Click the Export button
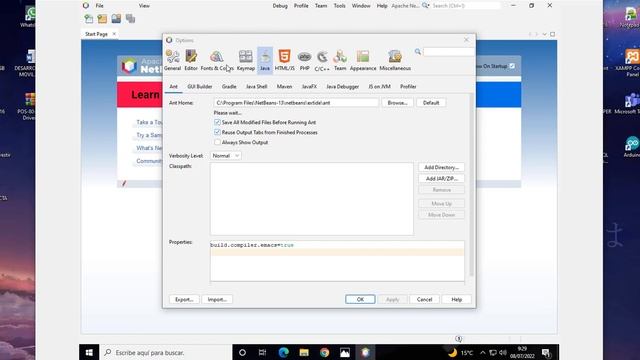Image resolution: width=640 pixels, height=360 pixels. point(184,299)
